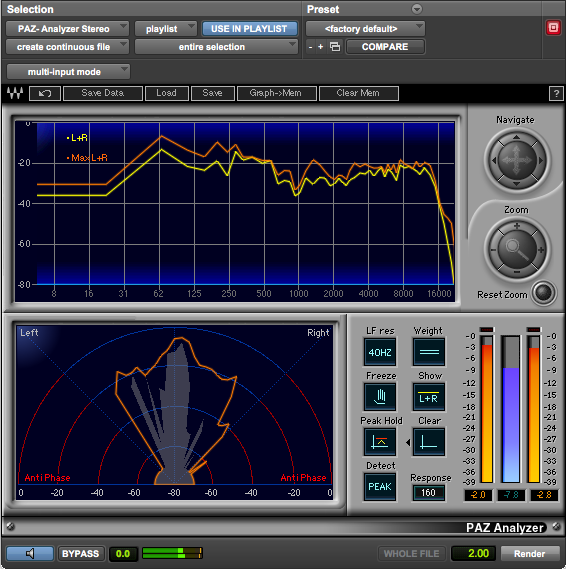Toggle USE IN PLAYLIST button
The image size is (566, 569).
pos(249,29)
